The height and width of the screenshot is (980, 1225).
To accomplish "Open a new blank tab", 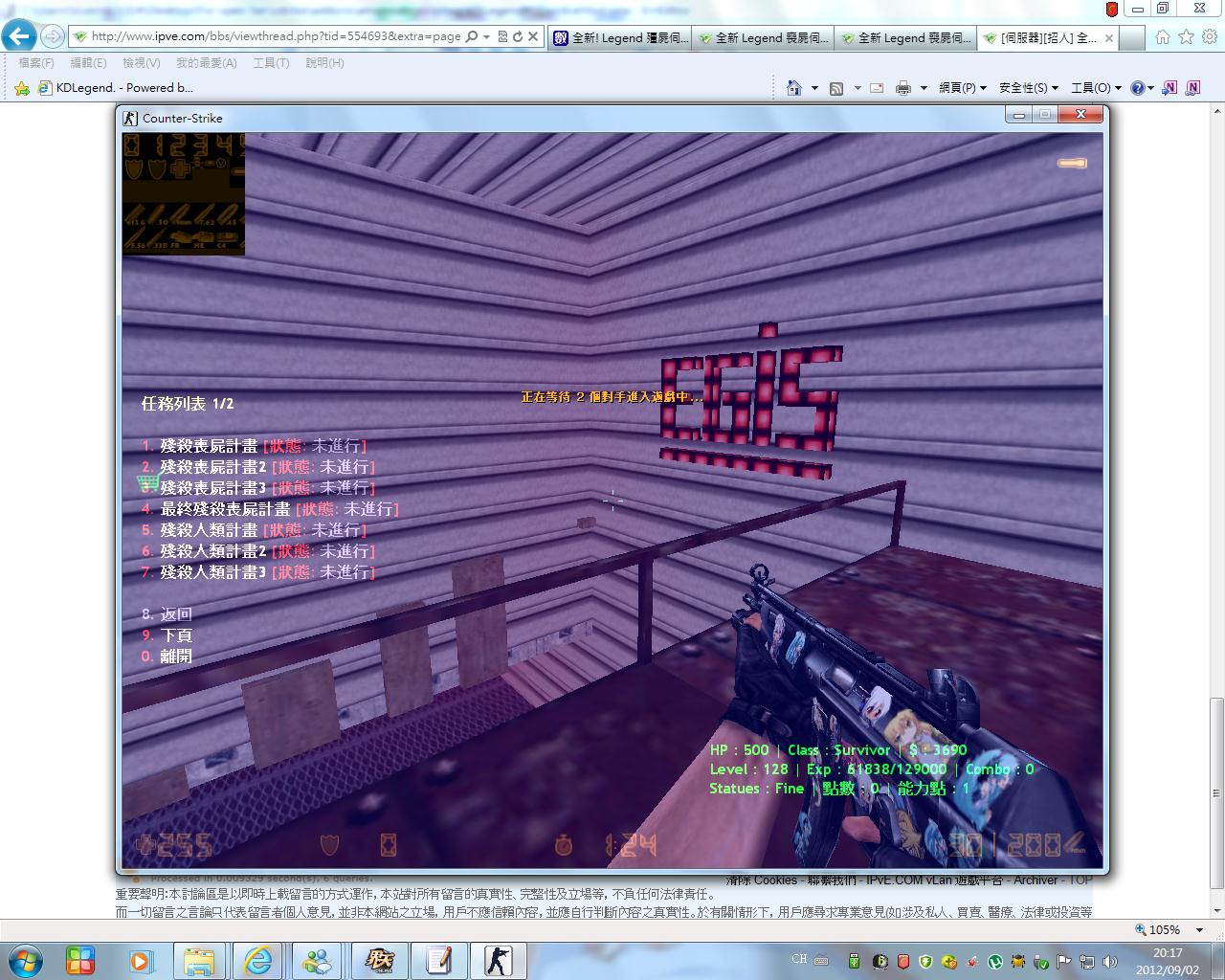I will point(1132,38).
